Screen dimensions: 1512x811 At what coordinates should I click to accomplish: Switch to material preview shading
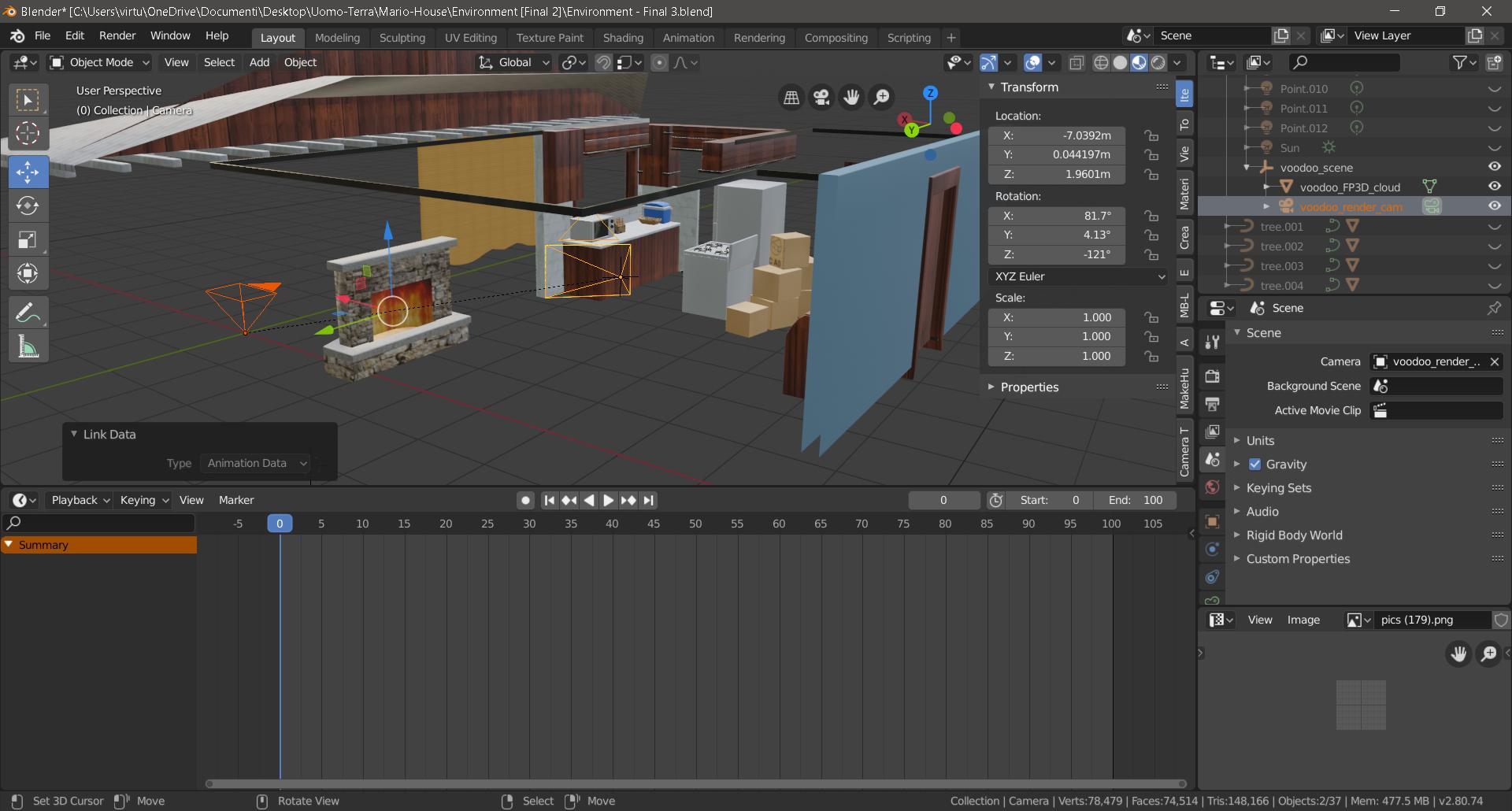pos(1139,63)
